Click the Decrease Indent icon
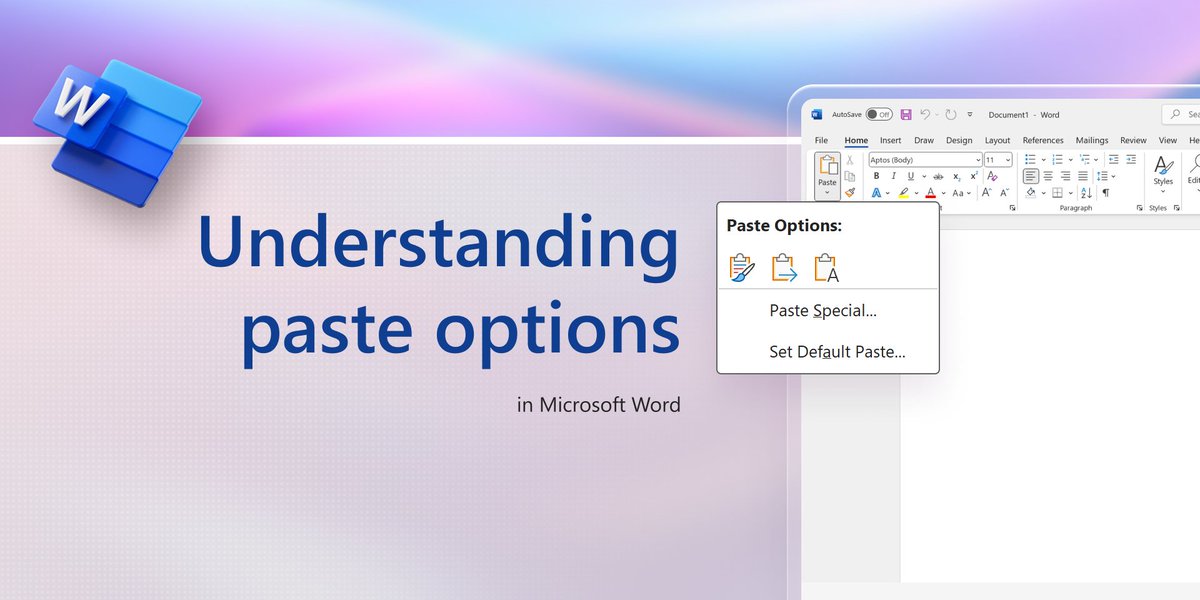 click(x=1114, y=160)
